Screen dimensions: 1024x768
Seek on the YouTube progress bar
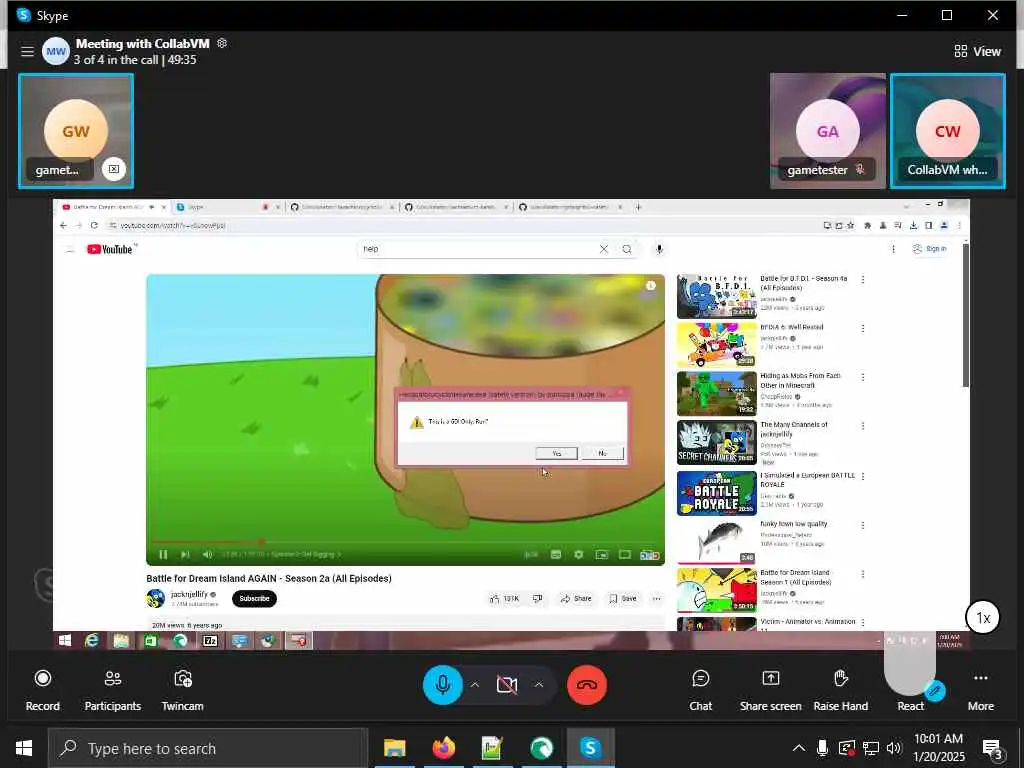[405, 541]
